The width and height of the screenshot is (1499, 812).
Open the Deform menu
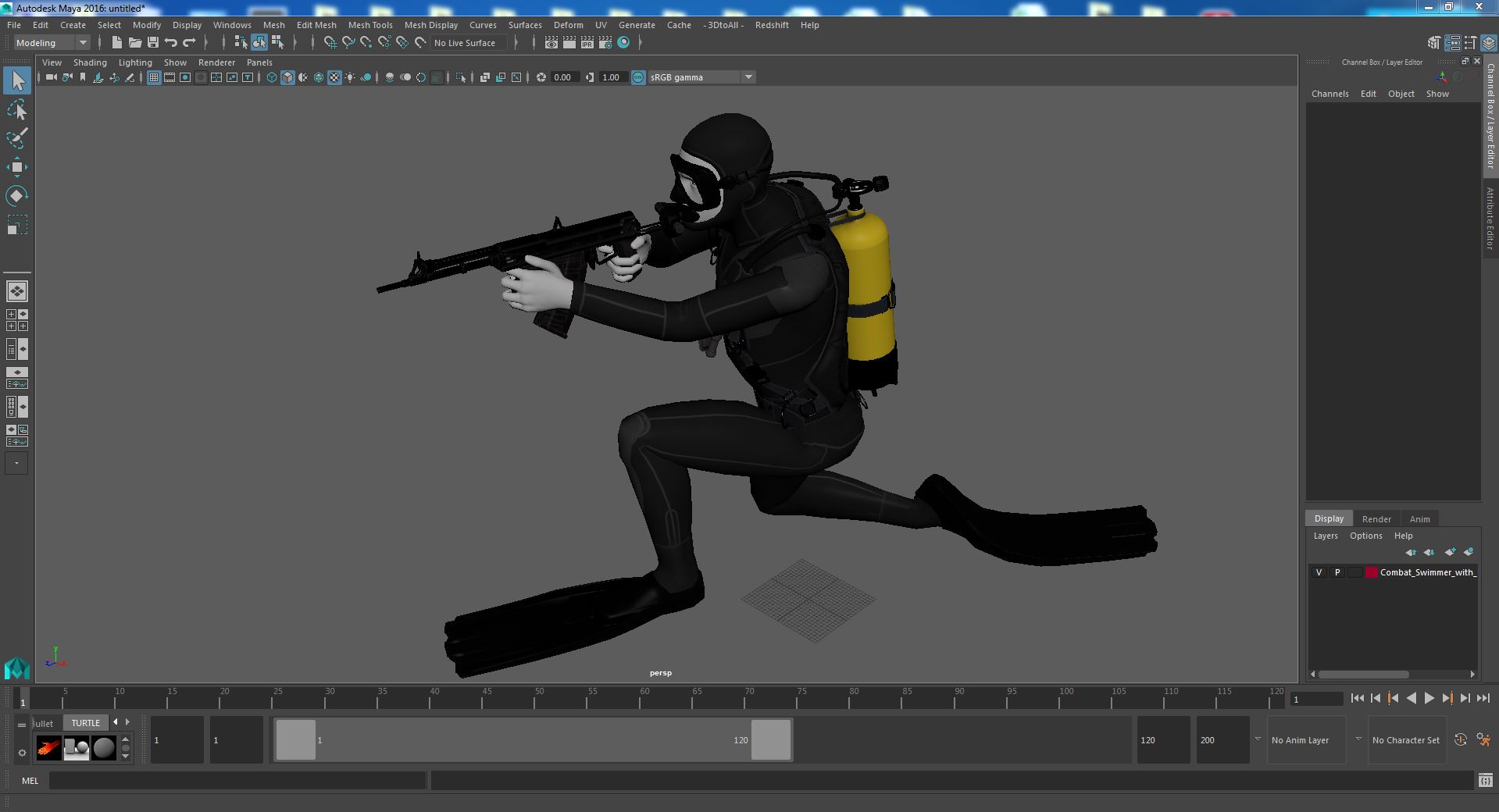568,25
